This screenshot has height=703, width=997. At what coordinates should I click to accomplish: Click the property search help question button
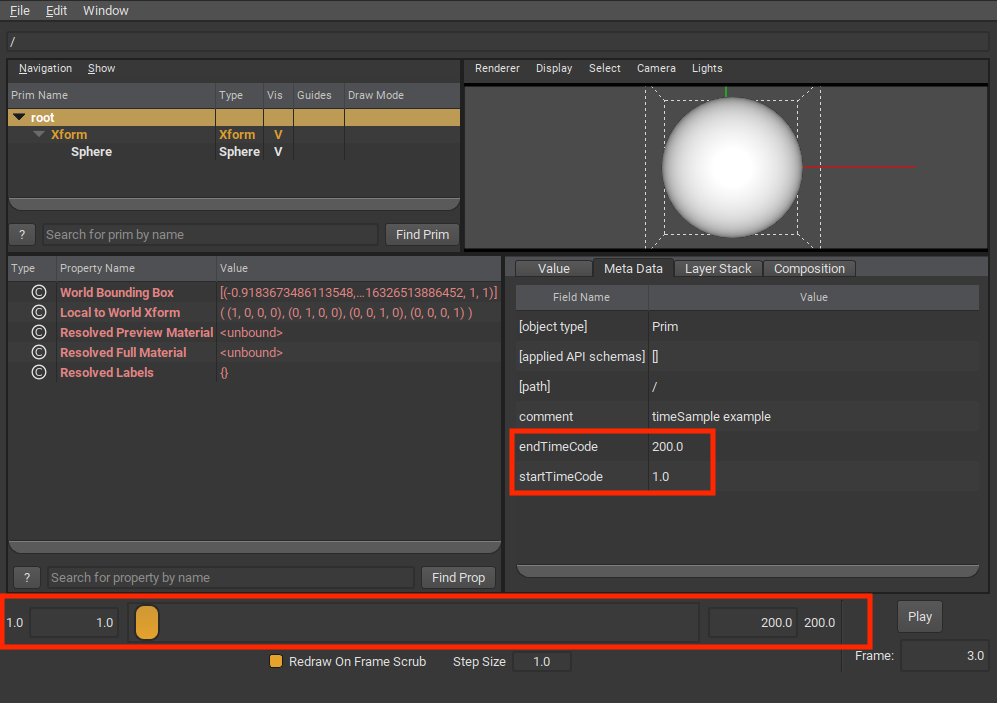tap(27, 578)
